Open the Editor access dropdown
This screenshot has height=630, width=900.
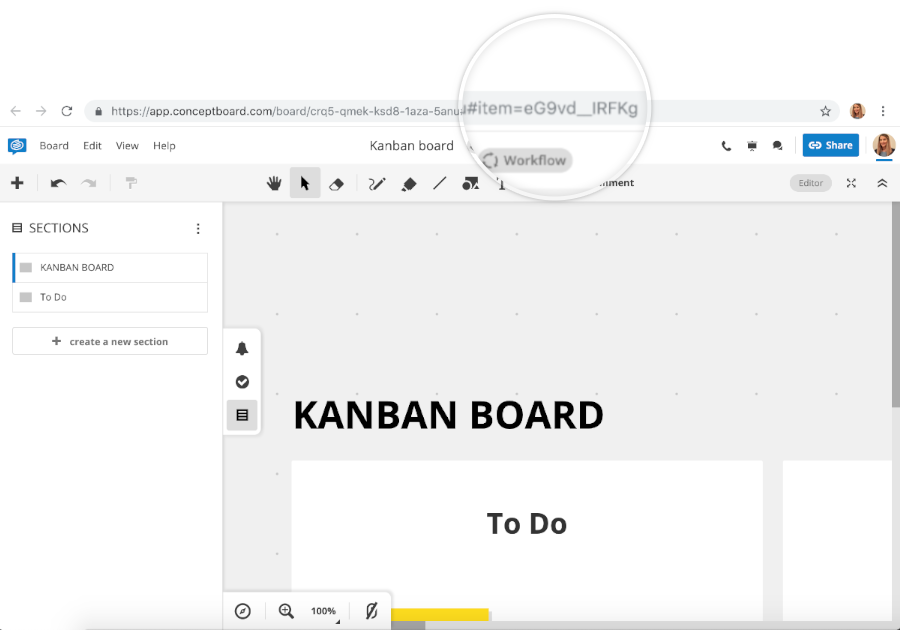[810, 183]
